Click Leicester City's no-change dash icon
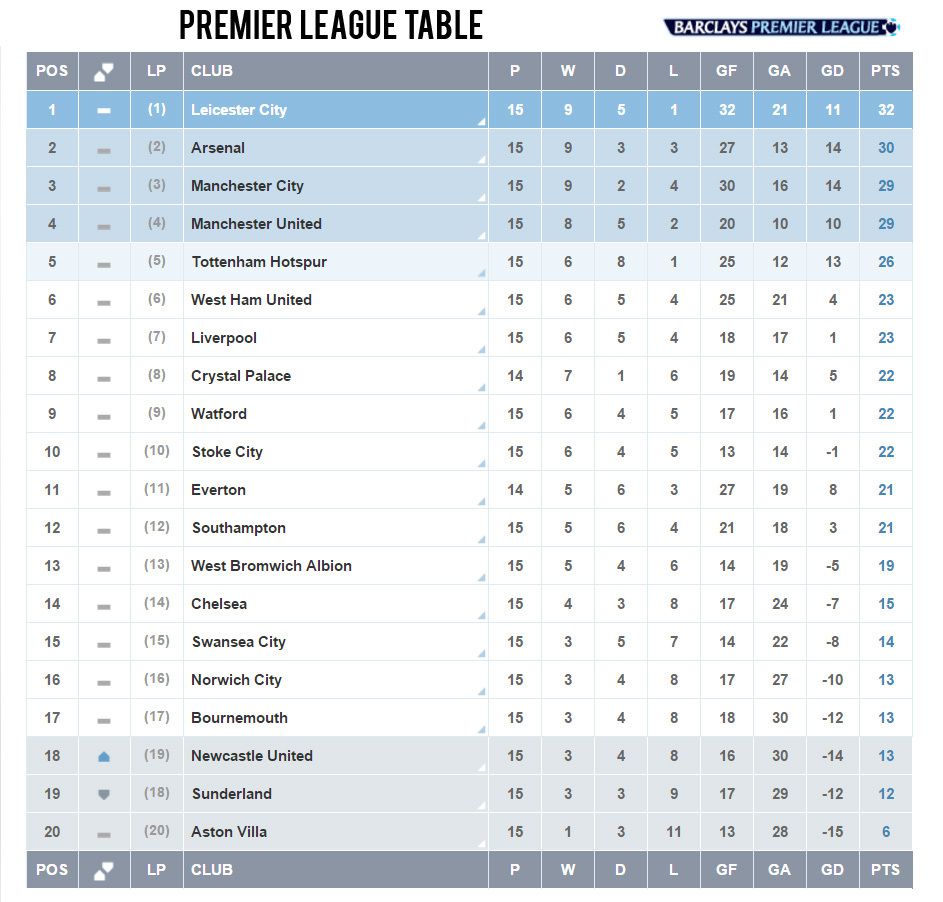 click(x=104, y=111)
